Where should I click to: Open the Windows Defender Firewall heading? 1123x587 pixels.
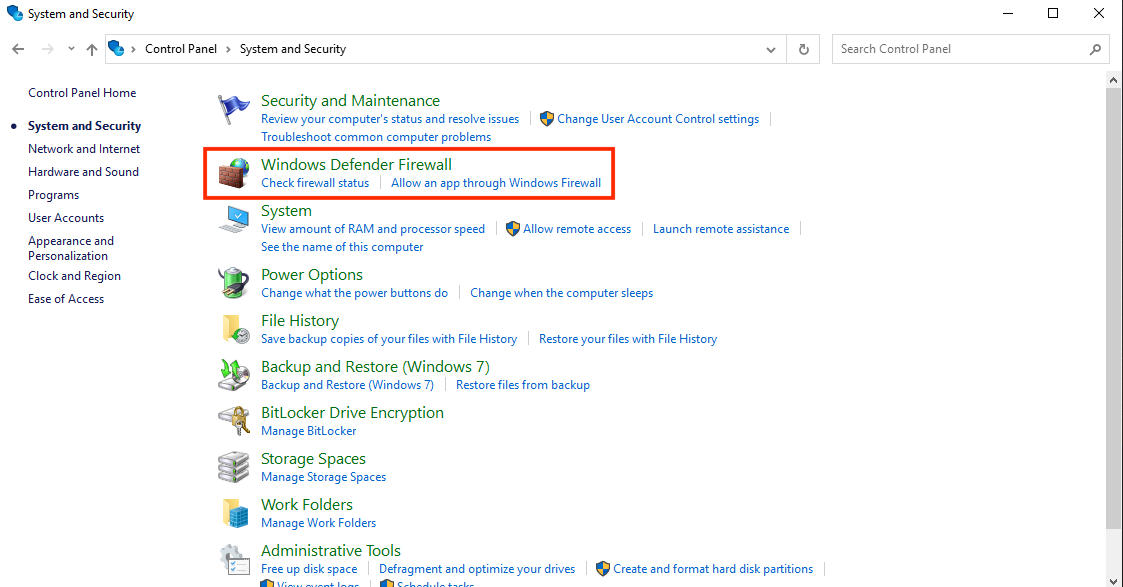(356, 165)
